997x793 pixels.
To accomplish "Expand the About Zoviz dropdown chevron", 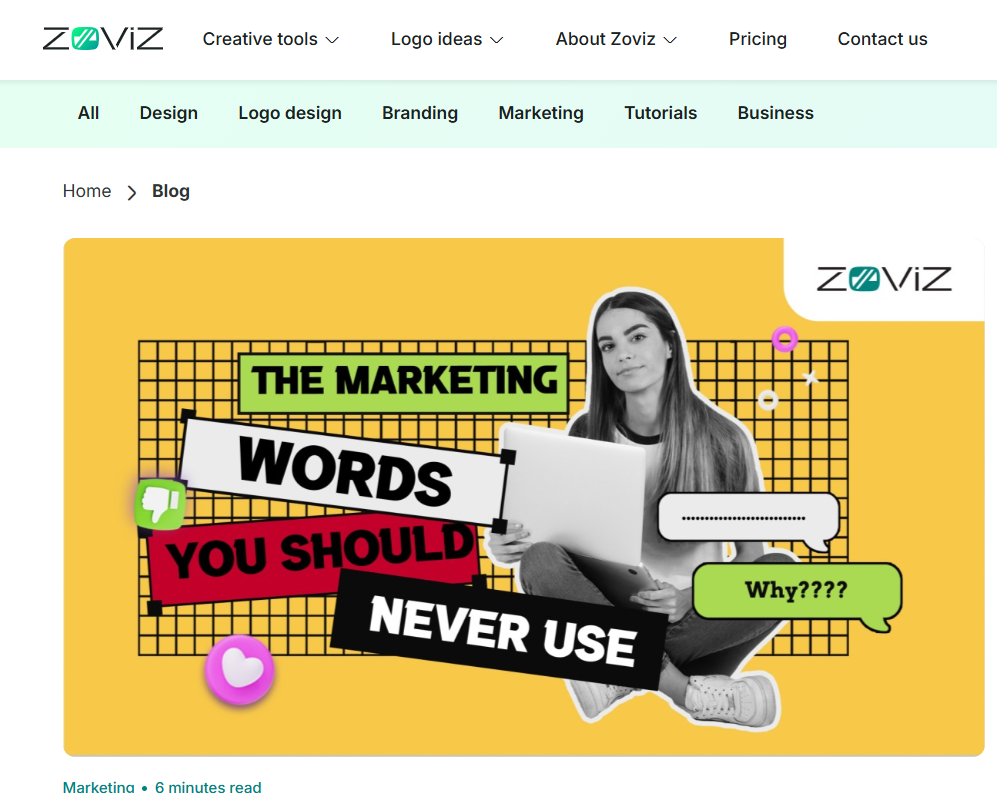I will 670,40.
